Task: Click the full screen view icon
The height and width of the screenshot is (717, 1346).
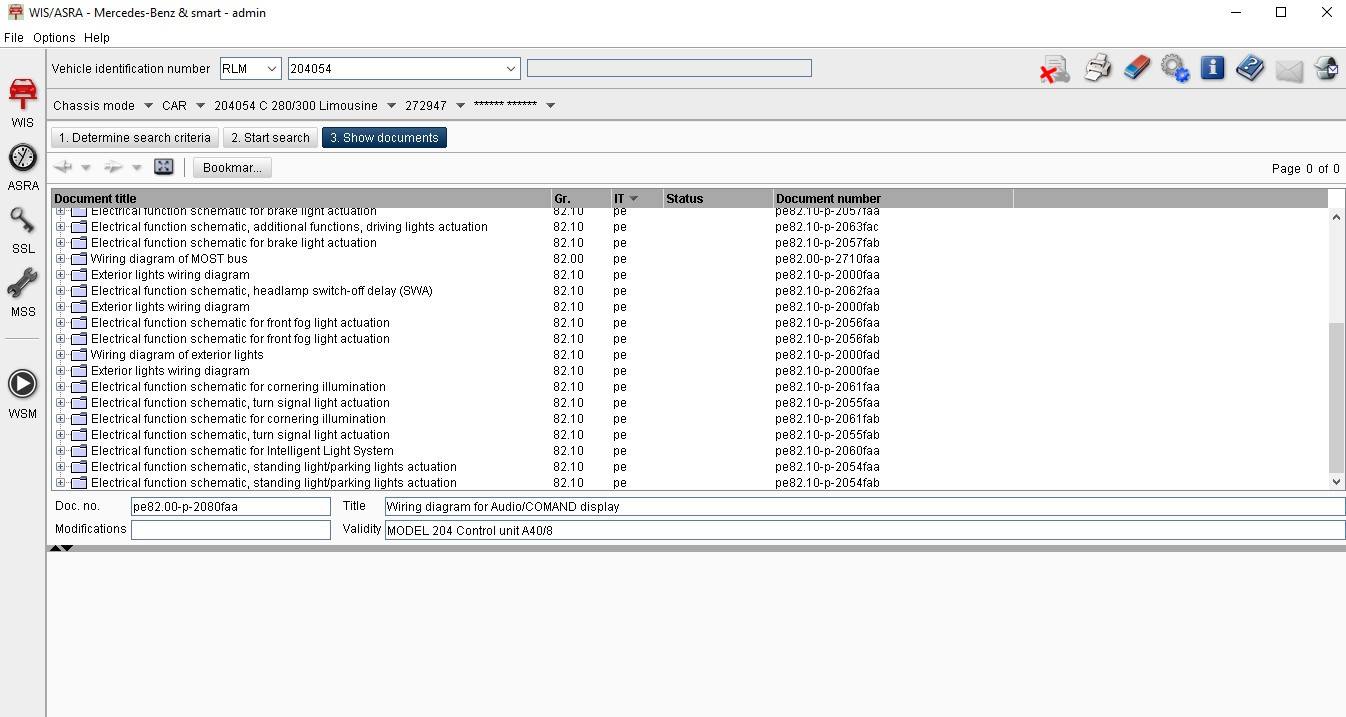Action: tap(164, 167)
